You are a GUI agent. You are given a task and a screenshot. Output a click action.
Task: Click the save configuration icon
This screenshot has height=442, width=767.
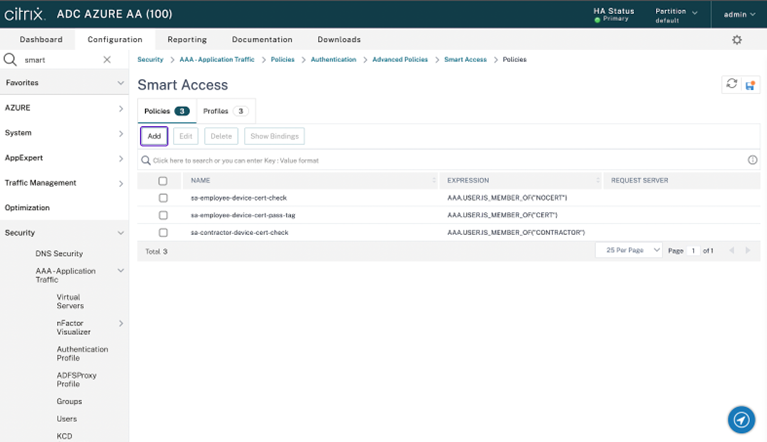coord(750,85)
